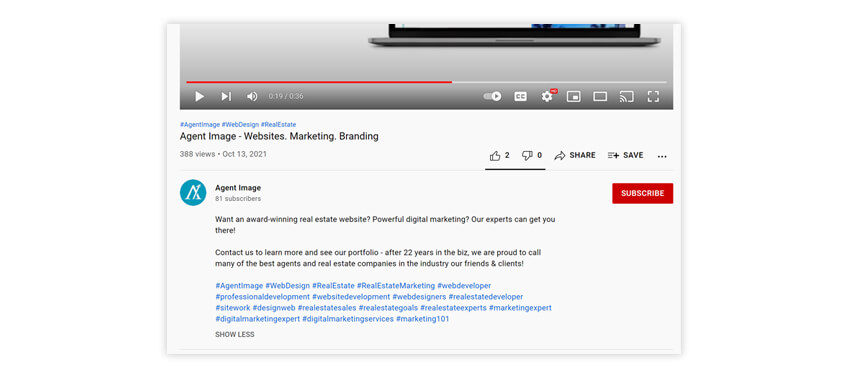
Task: Cast video to TV
Action: (x=626, y=96)
